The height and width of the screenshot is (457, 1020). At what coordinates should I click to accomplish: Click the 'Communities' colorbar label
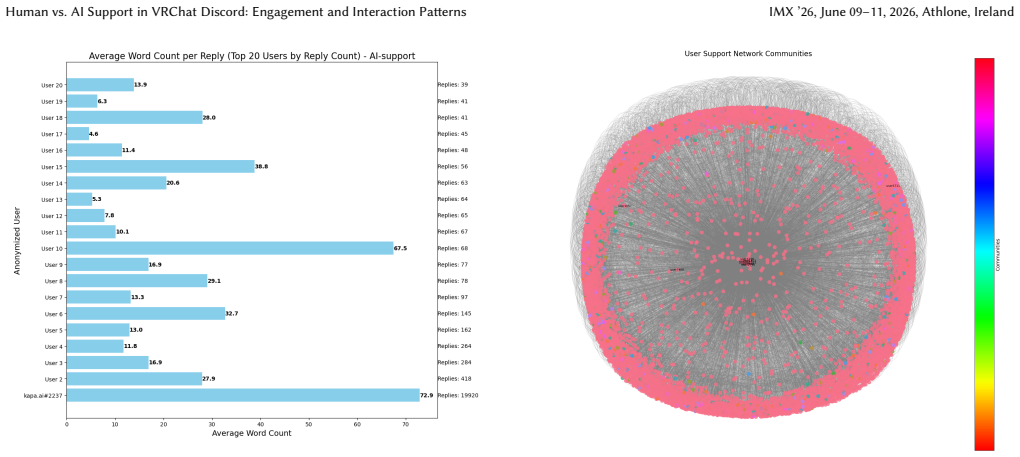999,254
